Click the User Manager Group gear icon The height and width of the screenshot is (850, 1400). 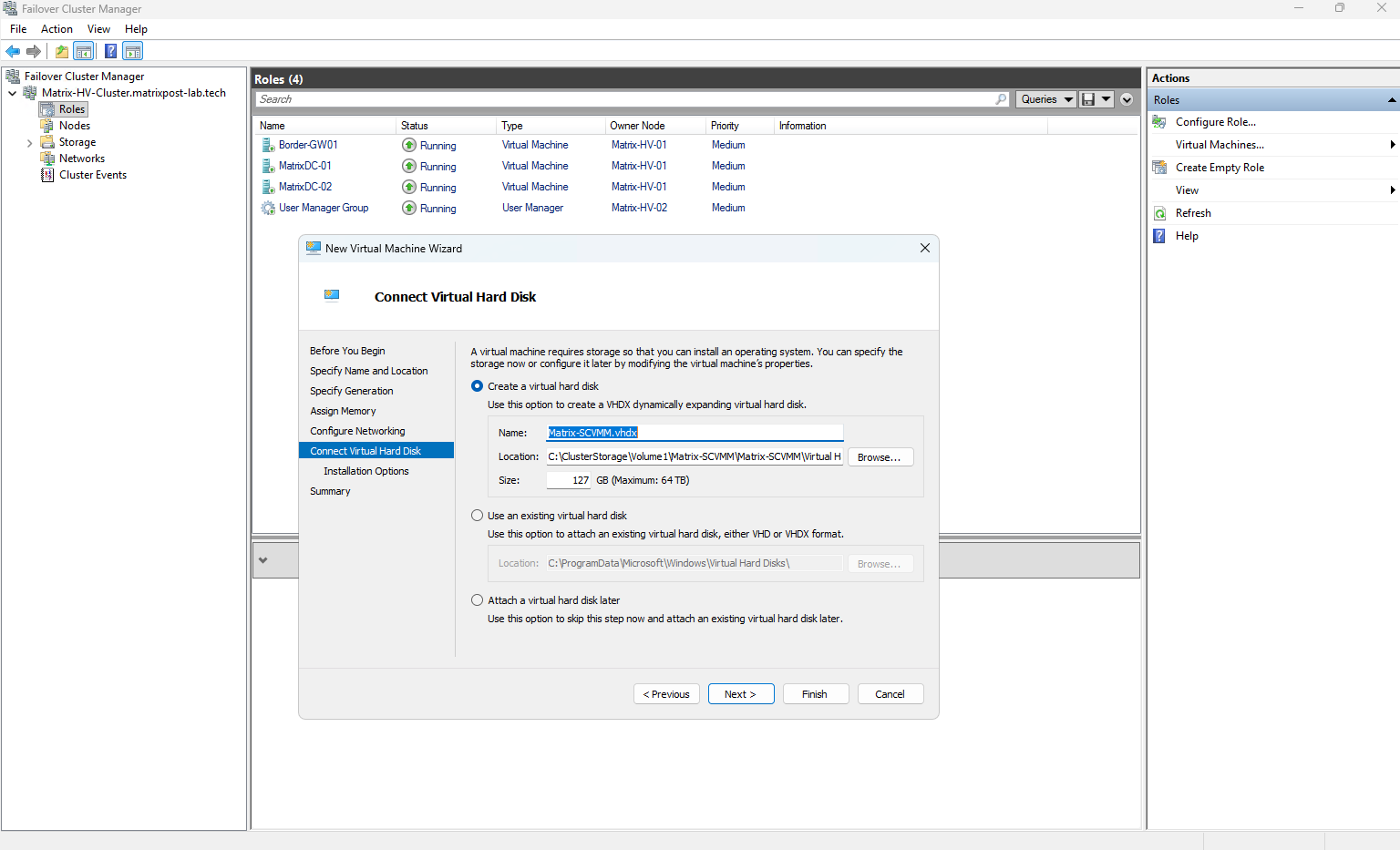pyautogui.click(x=268, y=208)
